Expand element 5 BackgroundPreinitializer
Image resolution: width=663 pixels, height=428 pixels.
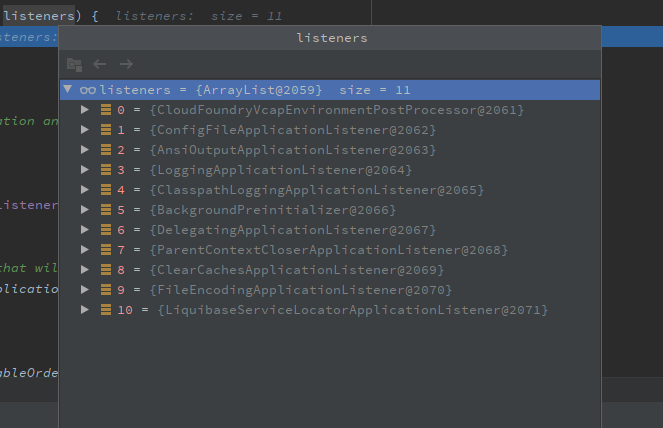point(85,210)
